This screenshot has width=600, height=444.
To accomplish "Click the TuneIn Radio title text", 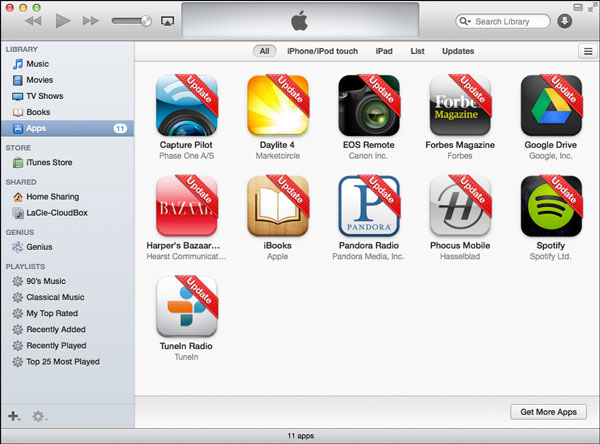I will pyautogui.click(x=186, y=346).
